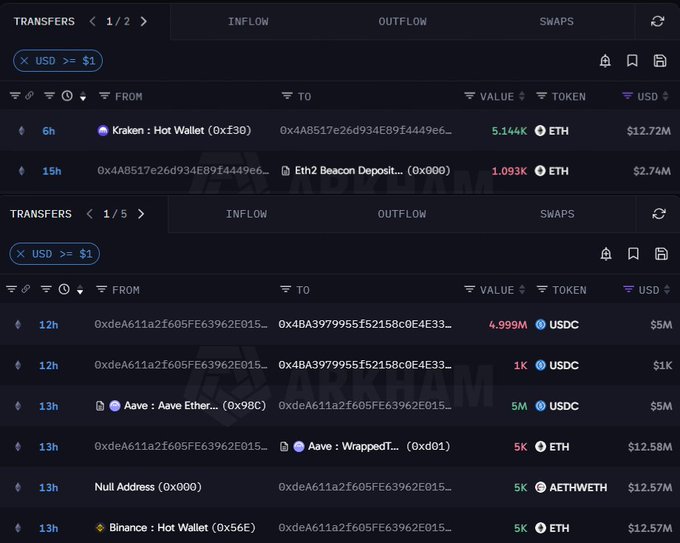The image size is (680, 543).
Task: Create alert bell in top panel
Action: [x=605, y=61]
